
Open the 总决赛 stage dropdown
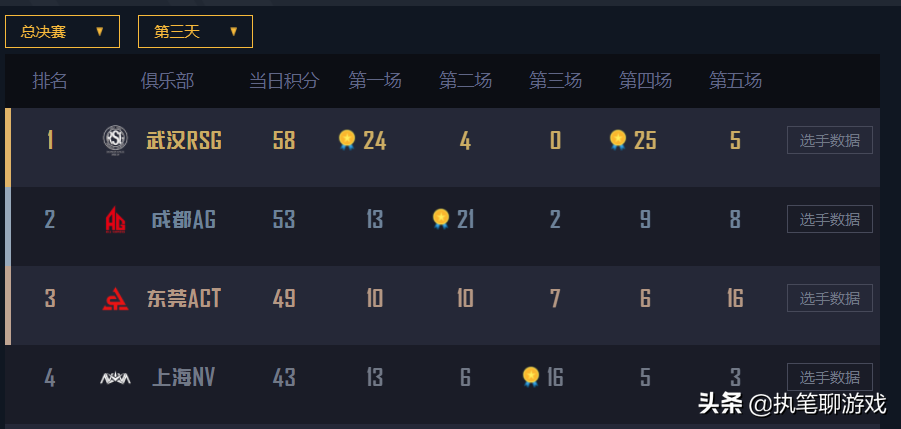pos(62,32)
